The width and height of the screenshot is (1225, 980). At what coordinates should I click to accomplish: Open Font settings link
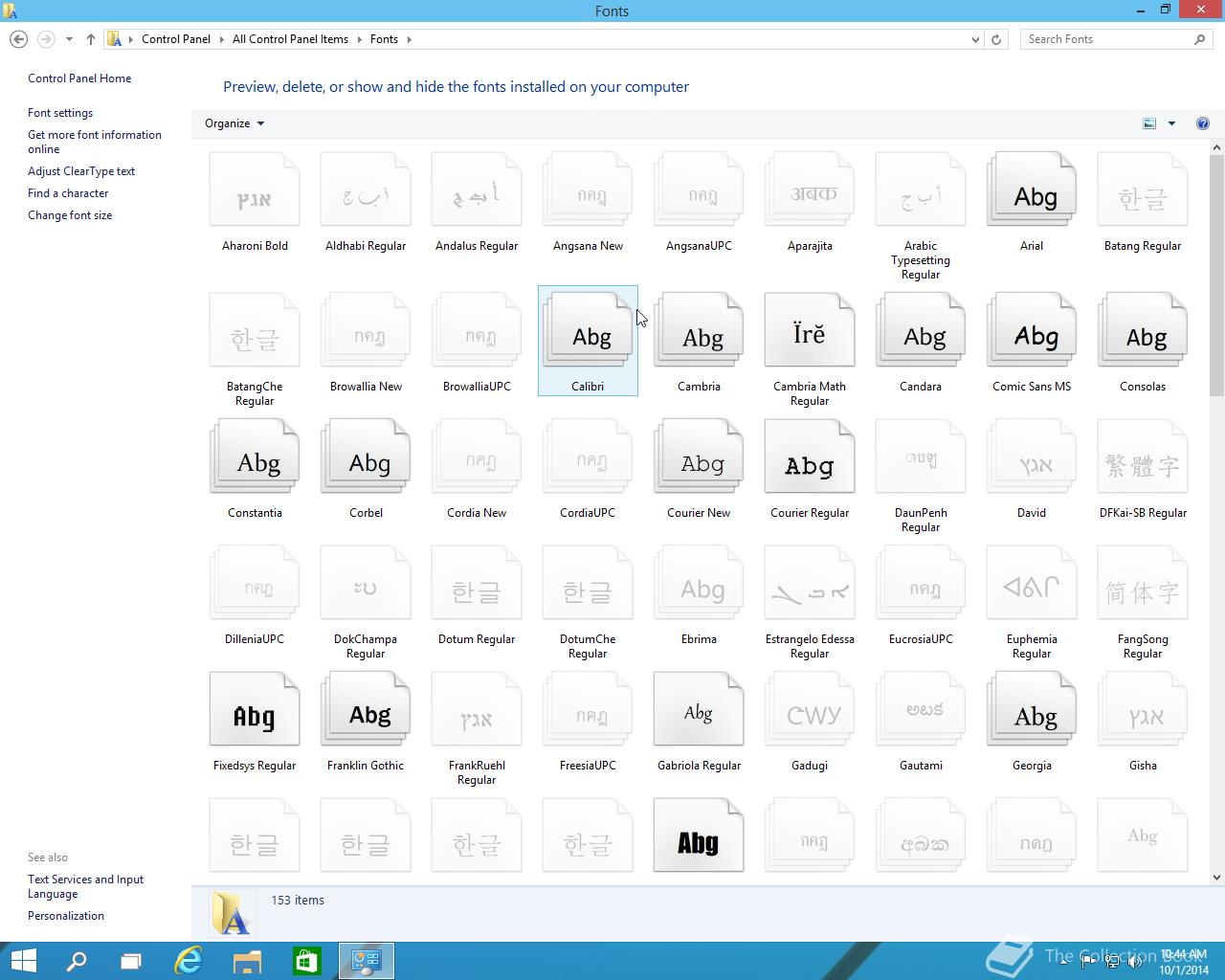[60, 113]
